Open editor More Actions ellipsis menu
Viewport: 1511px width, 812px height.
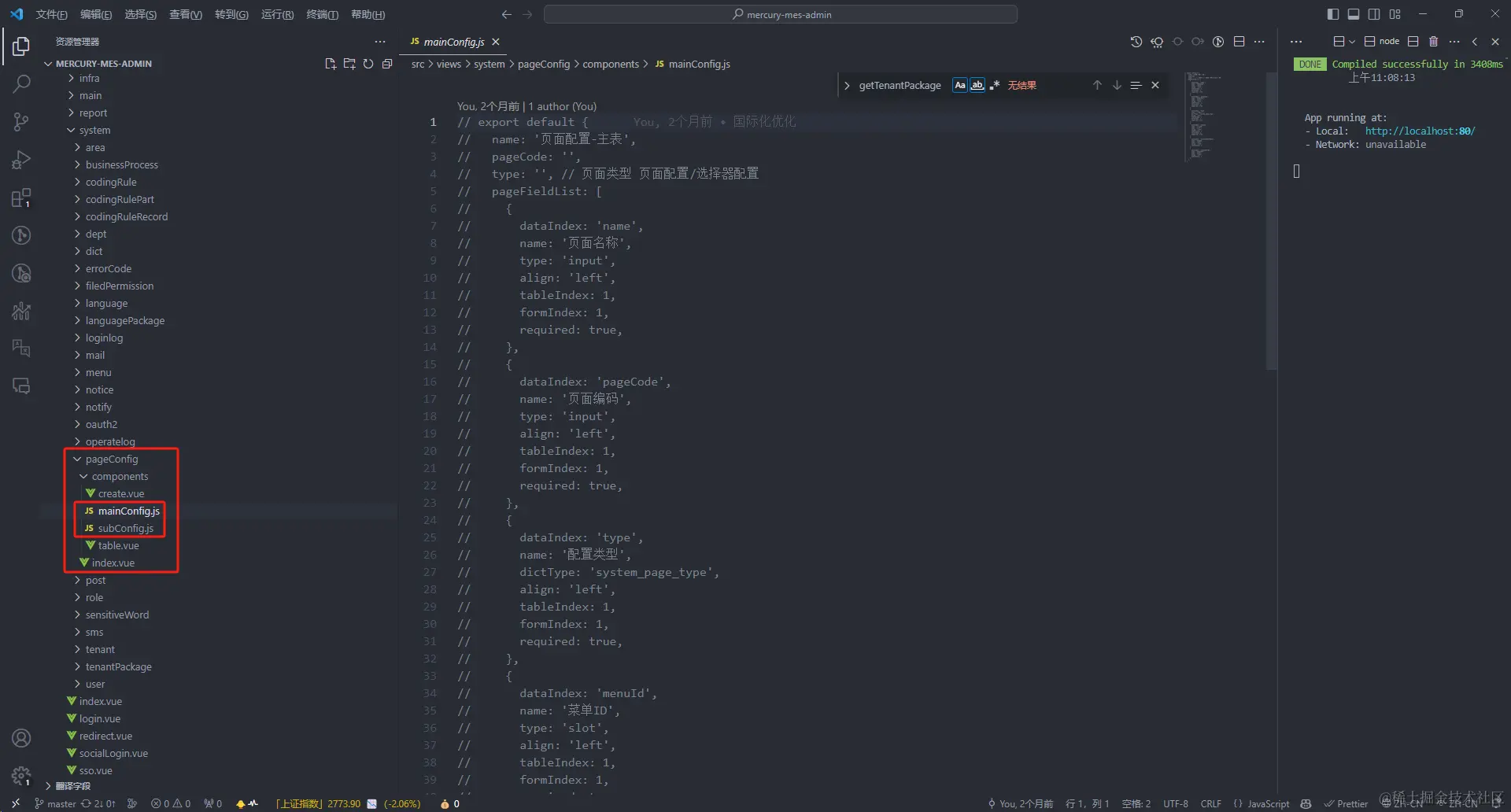point(1259,42)
